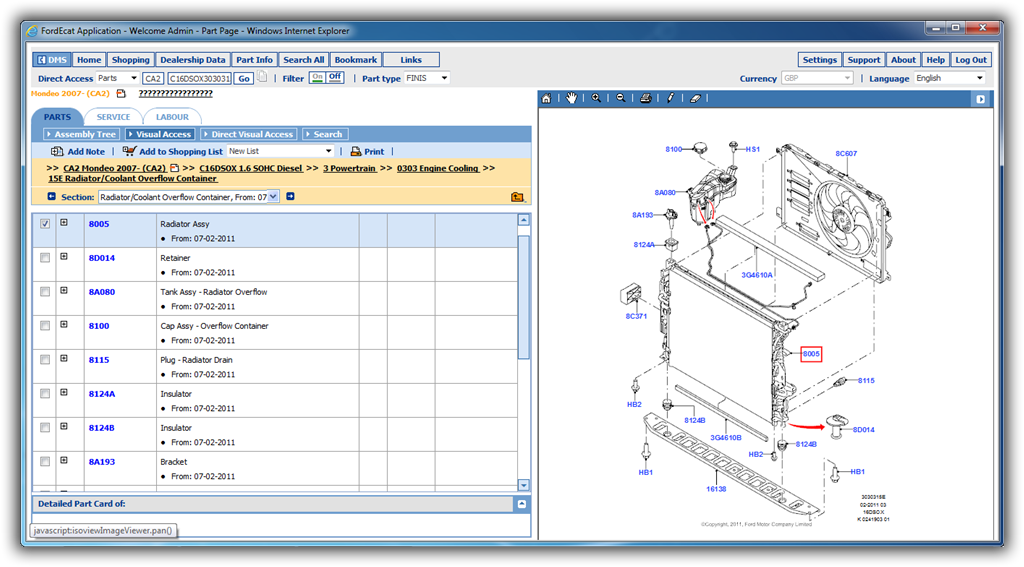Open the Currency dropdown
The width and height of the screenshot is (1024, 567).
click(x=817, y=78)
